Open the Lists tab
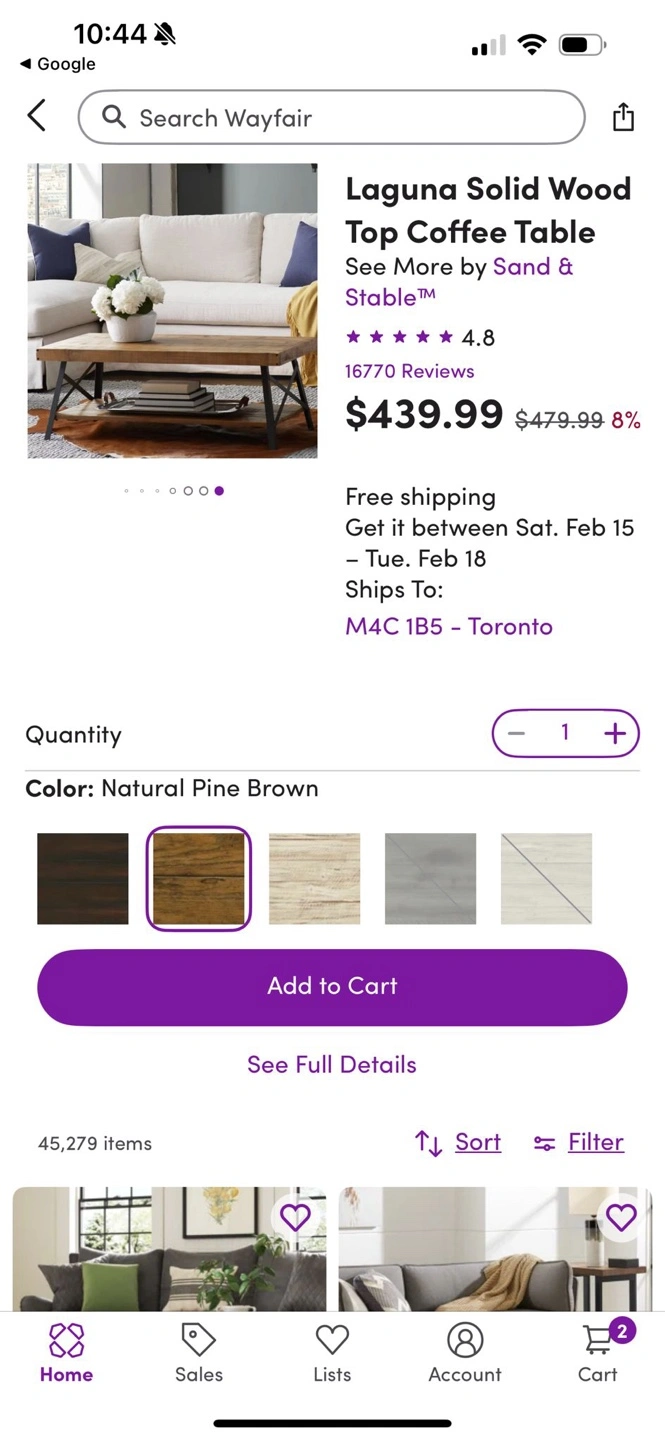This screenshot has height=1440, width=665. coord(332,1353)
